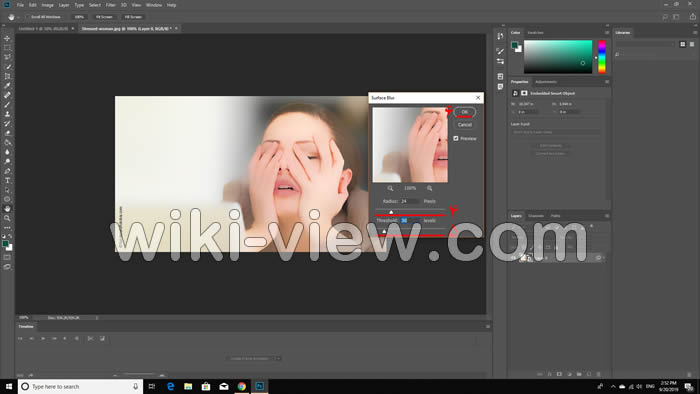
Task: Select the Crop tool
Action: tap(7, 76)
